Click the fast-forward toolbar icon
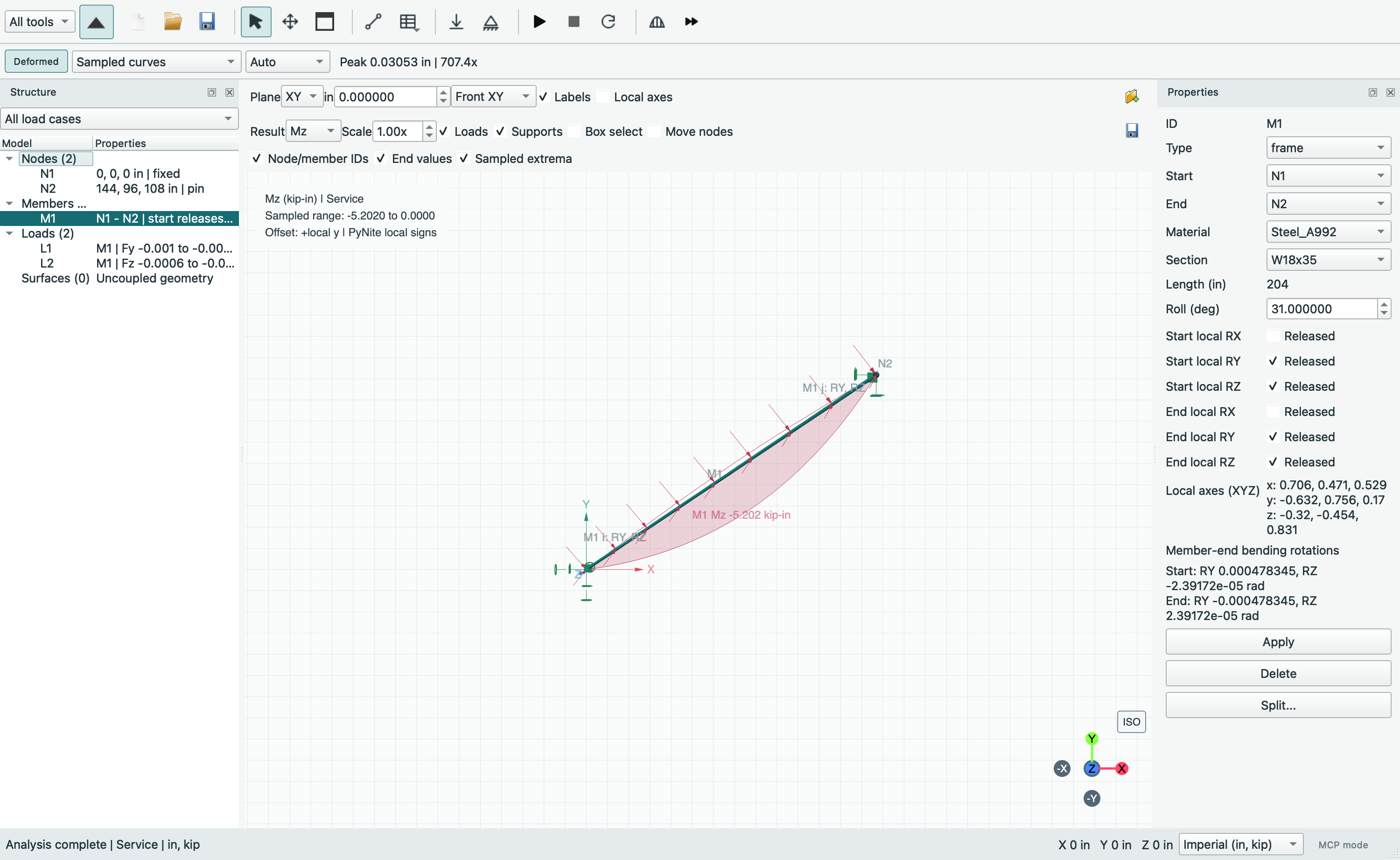The height and width of the screenshot is (860, 1400). click(691, 22)
